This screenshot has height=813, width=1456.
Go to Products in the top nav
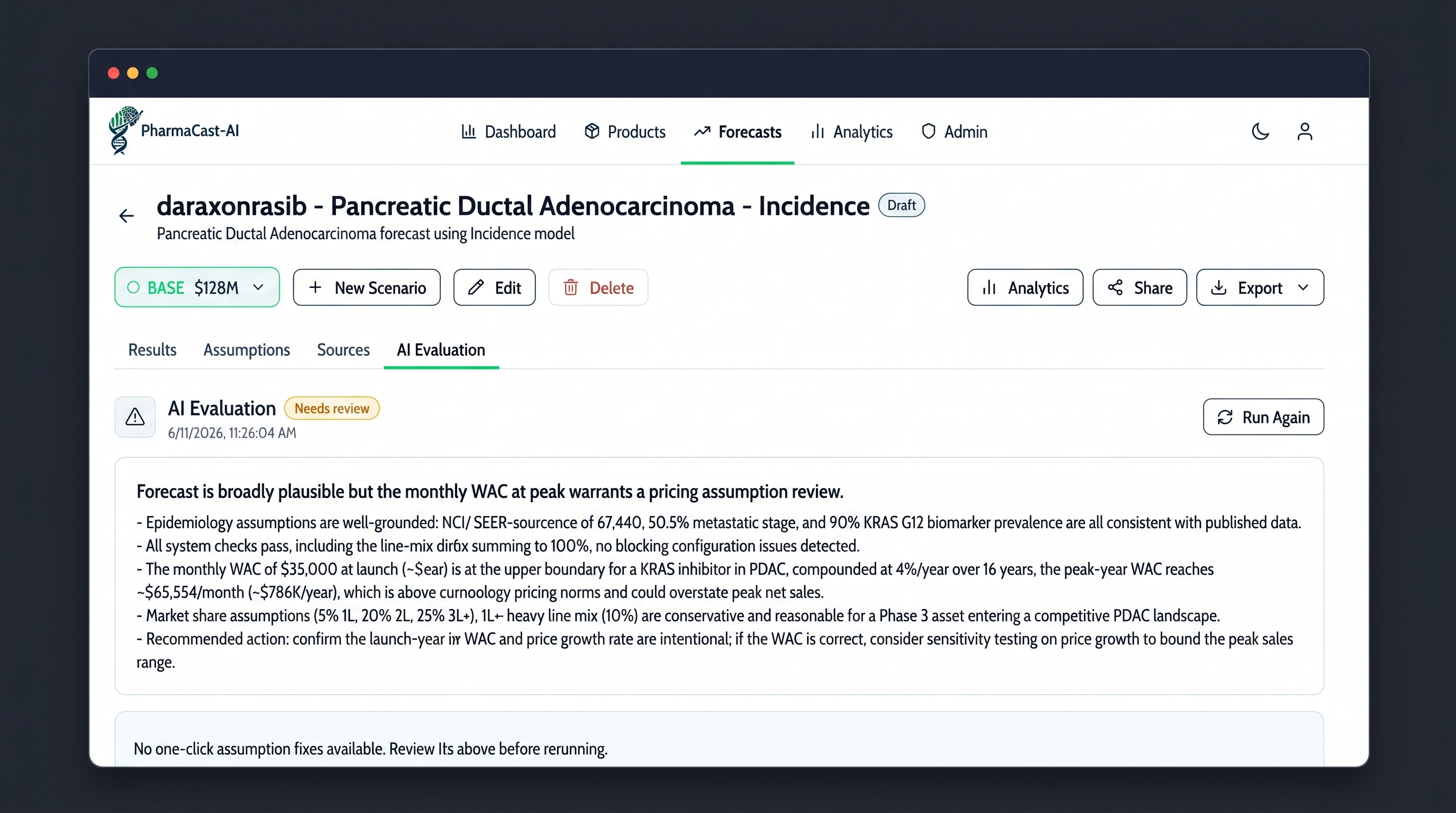pos(625,132)
